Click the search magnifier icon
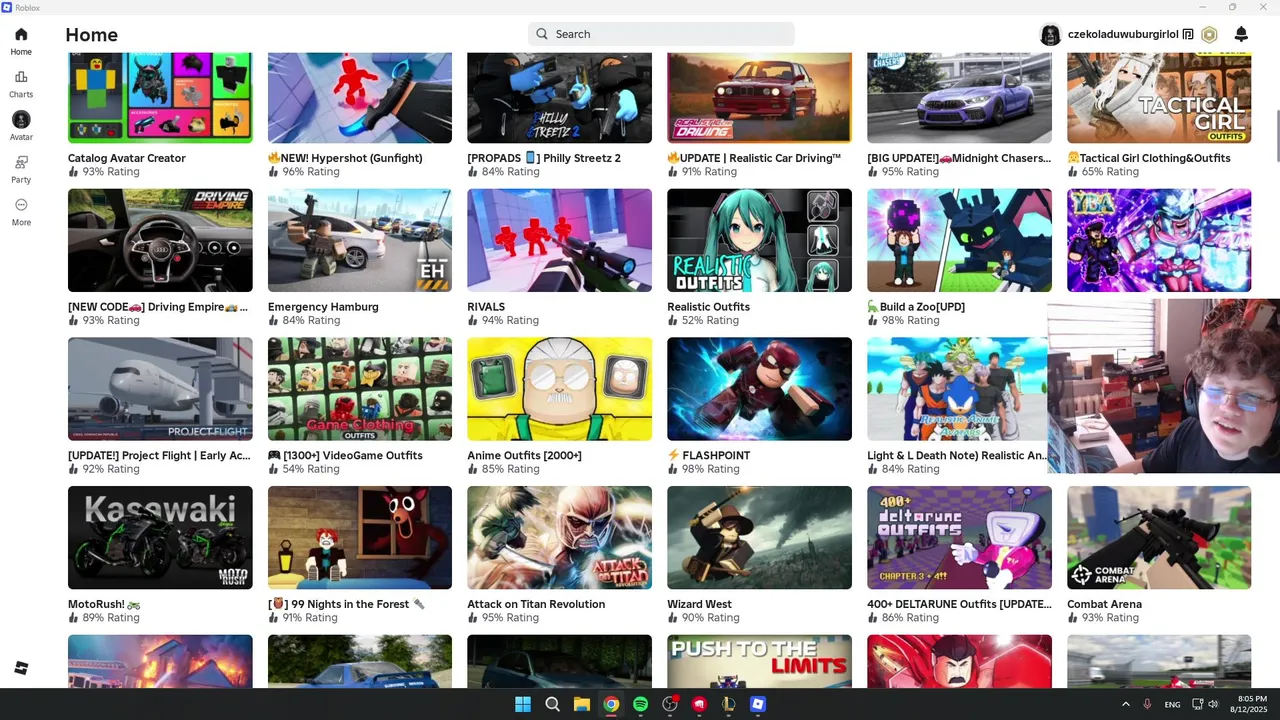The image size is (1280, 720). click(x=542, y=34)
